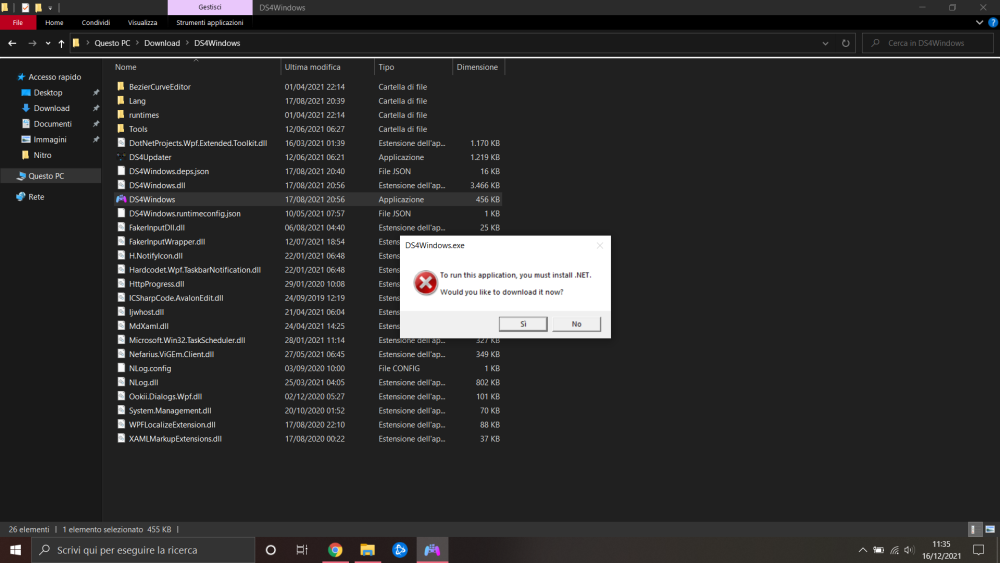Open the Windows Start menu
Image resolution: width=1000 pixels, height=563 pixels.
click(15, 550)
